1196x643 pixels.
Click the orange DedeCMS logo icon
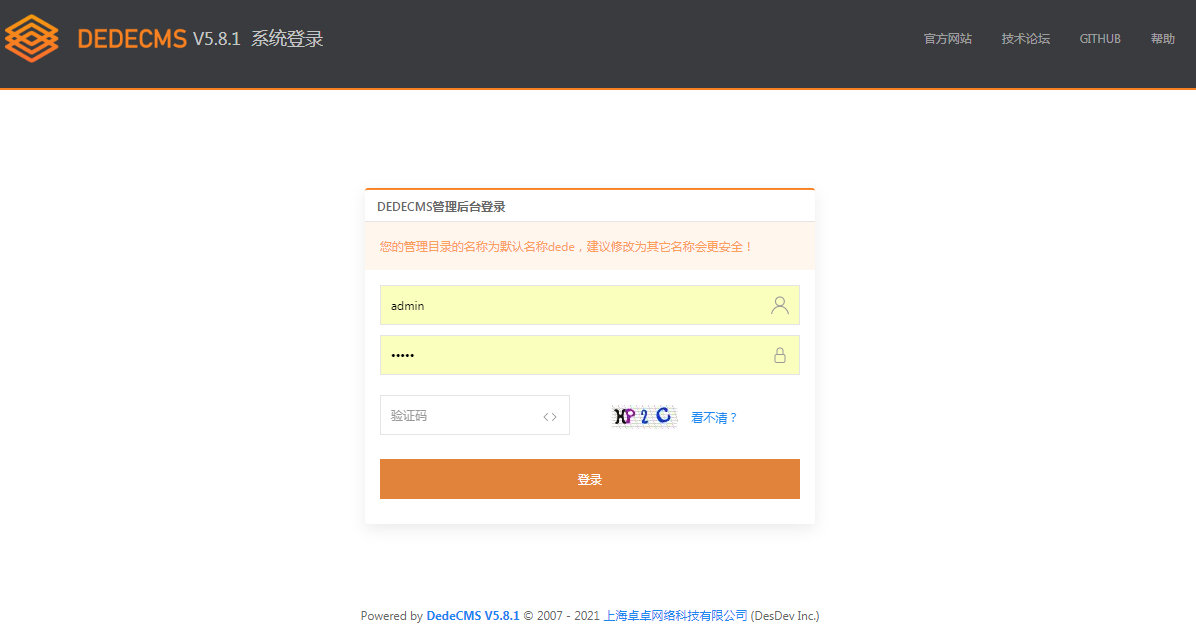31,39
